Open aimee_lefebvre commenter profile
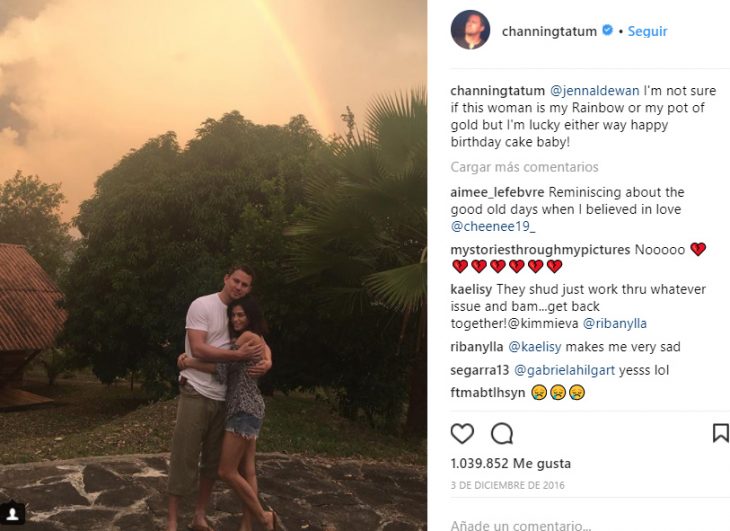730x531 pixels. [497, 192]
